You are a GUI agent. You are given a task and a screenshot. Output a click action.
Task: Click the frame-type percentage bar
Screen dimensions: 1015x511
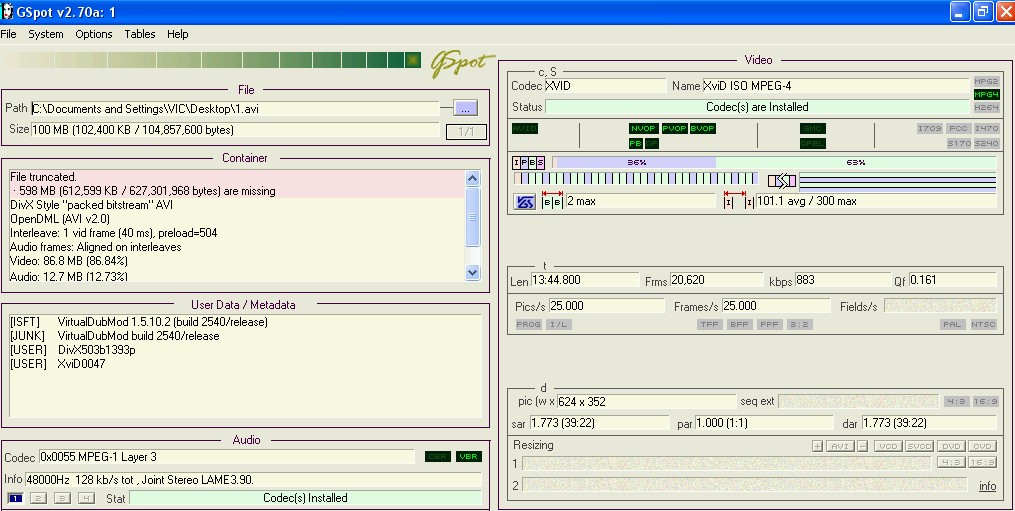pos(775,163)
